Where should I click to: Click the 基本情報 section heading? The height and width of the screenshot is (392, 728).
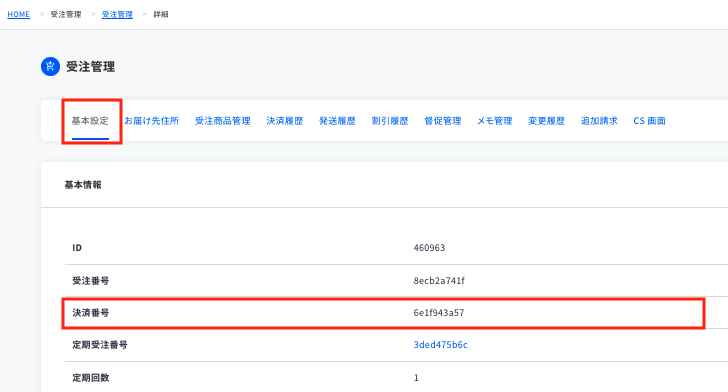pyautogui.click(x=83, y=185)
